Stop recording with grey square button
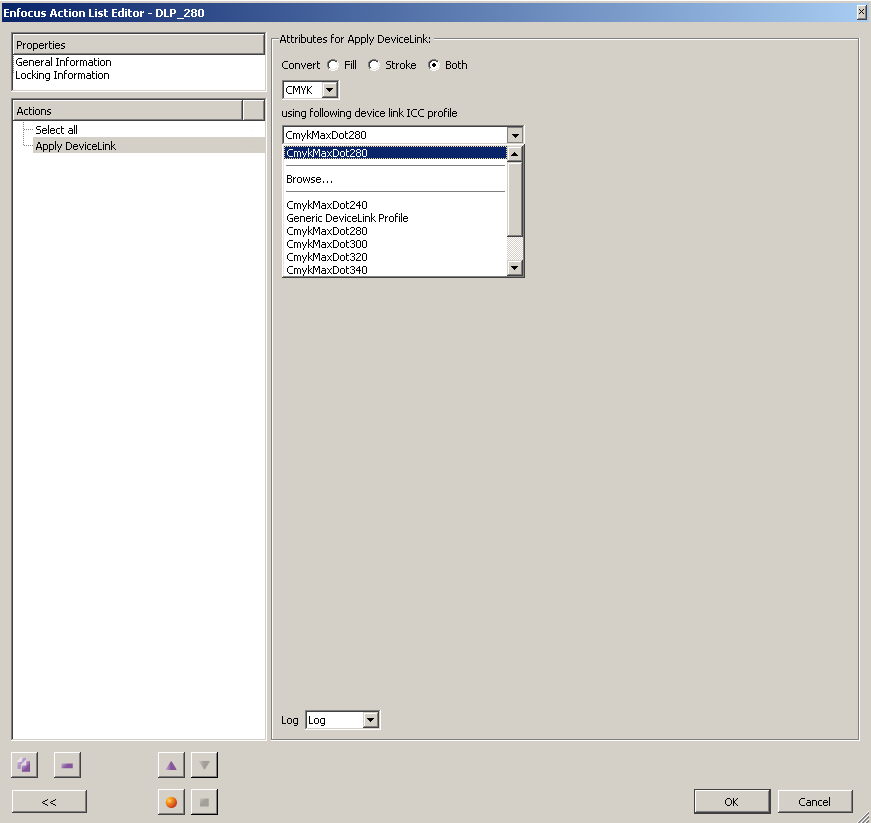871x823 pixels. 204,802
